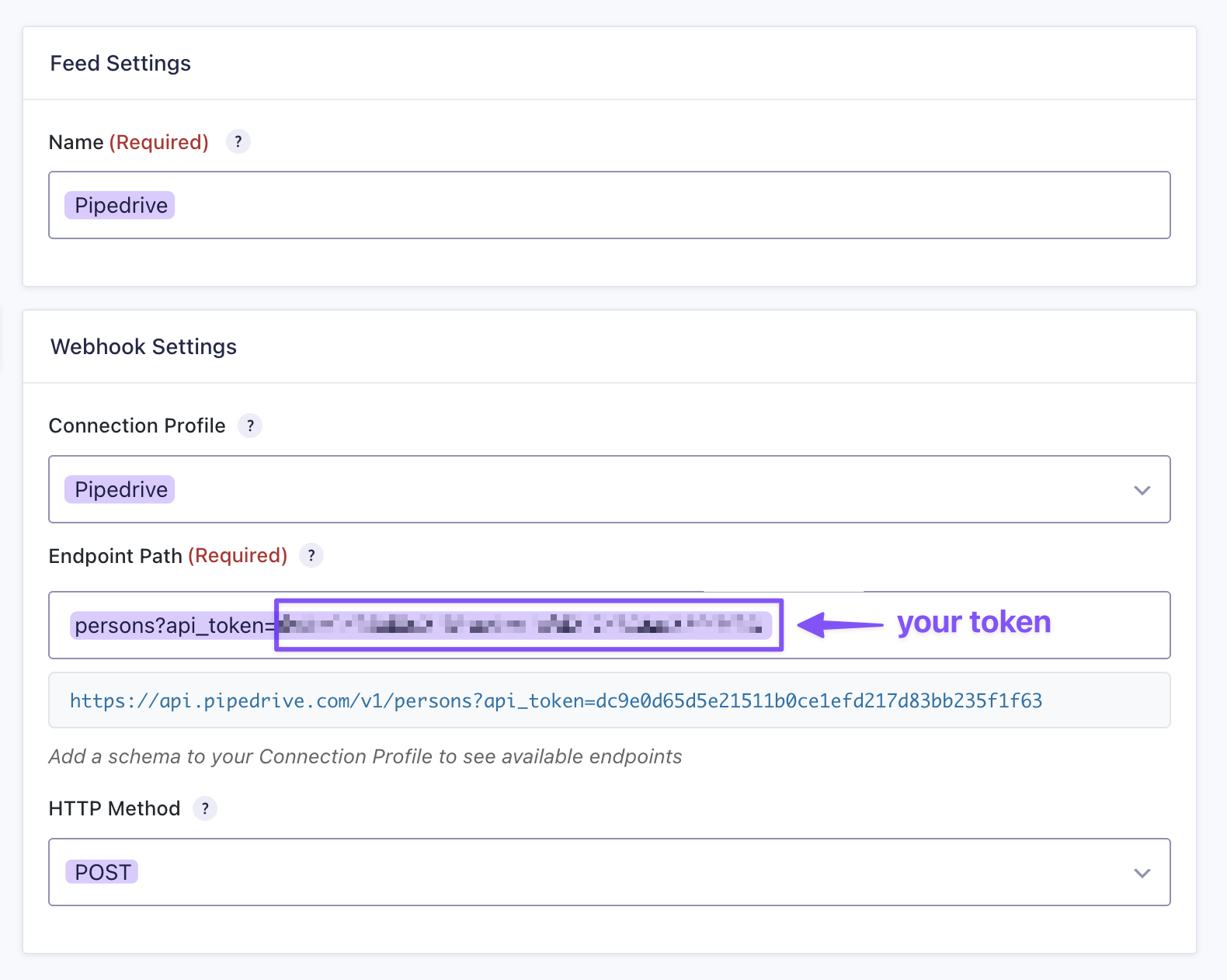This screenshot has width=1227, height=980.
Task: Click the Endpoint Path (Required) label
Action: click(168, 556)
